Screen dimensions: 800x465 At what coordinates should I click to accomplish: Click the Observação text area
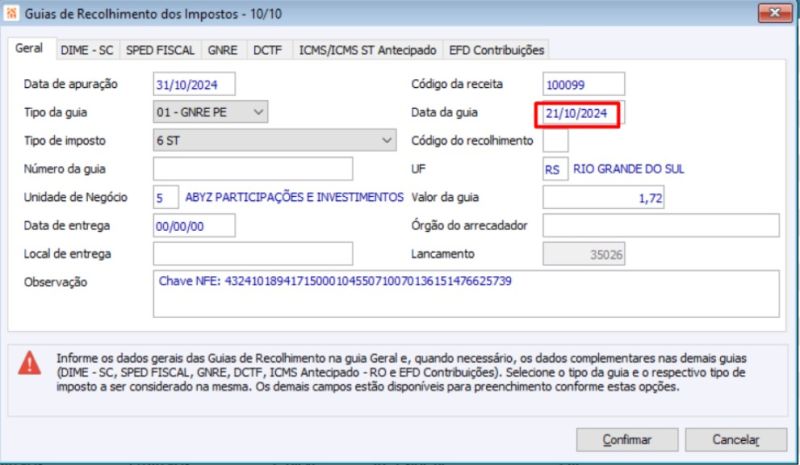coord(466,294)
